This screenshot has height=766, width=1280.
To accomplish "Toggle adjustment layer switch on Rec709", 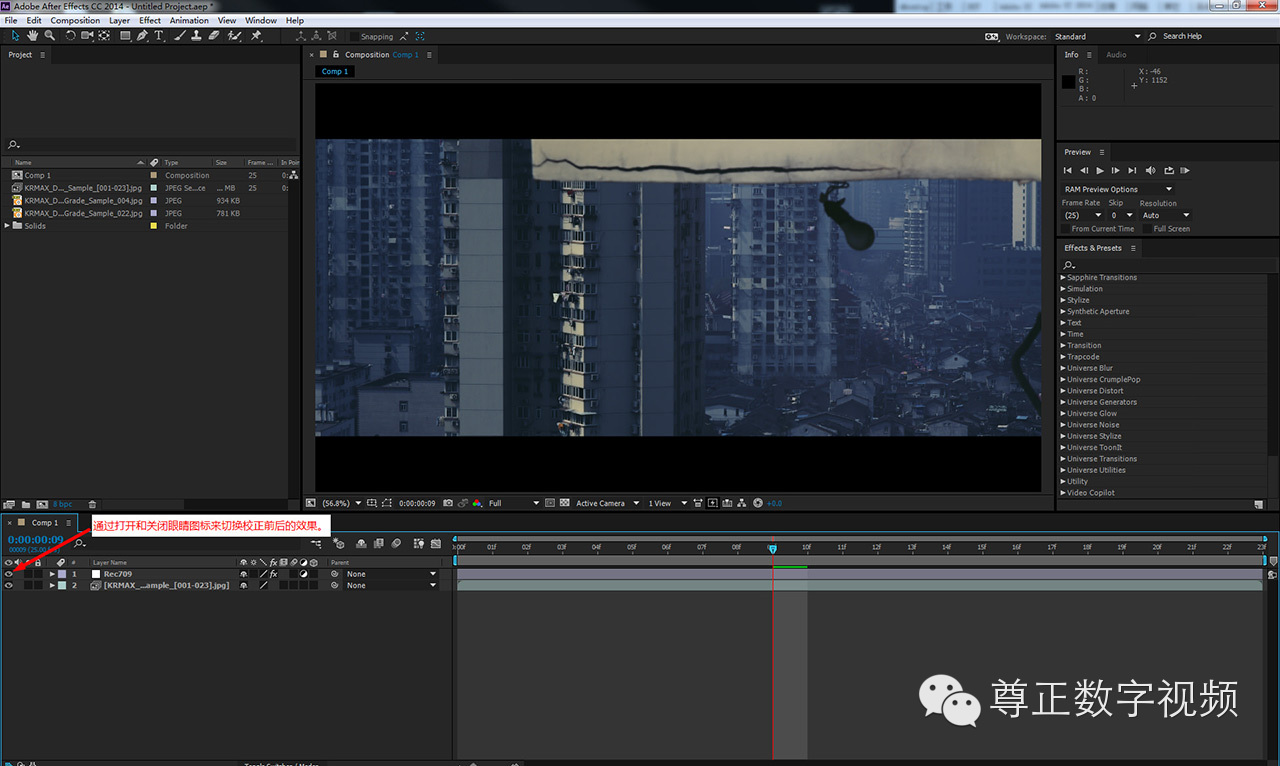I will tap(303, 574).
